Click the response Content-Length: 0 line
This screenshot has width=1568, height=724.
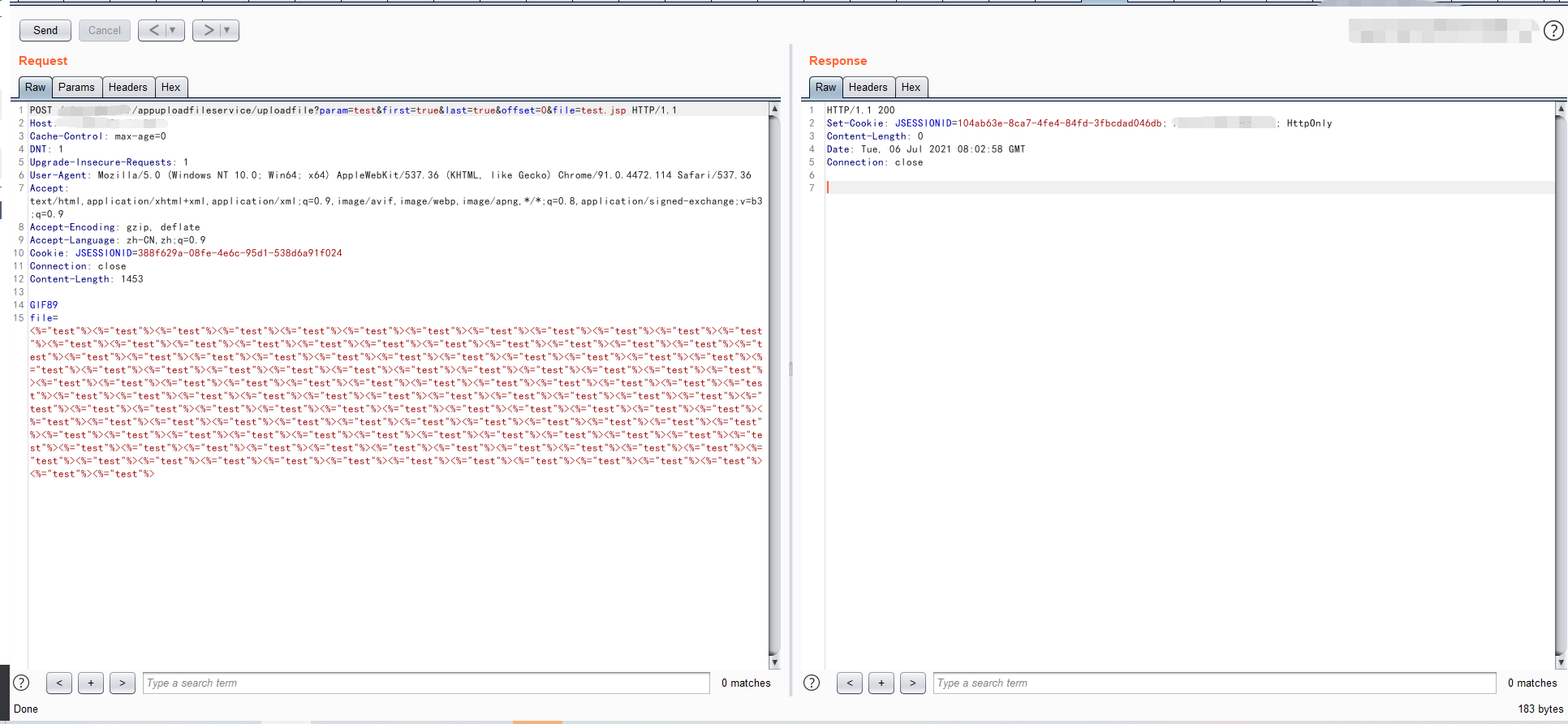click(x=875, y=136)
